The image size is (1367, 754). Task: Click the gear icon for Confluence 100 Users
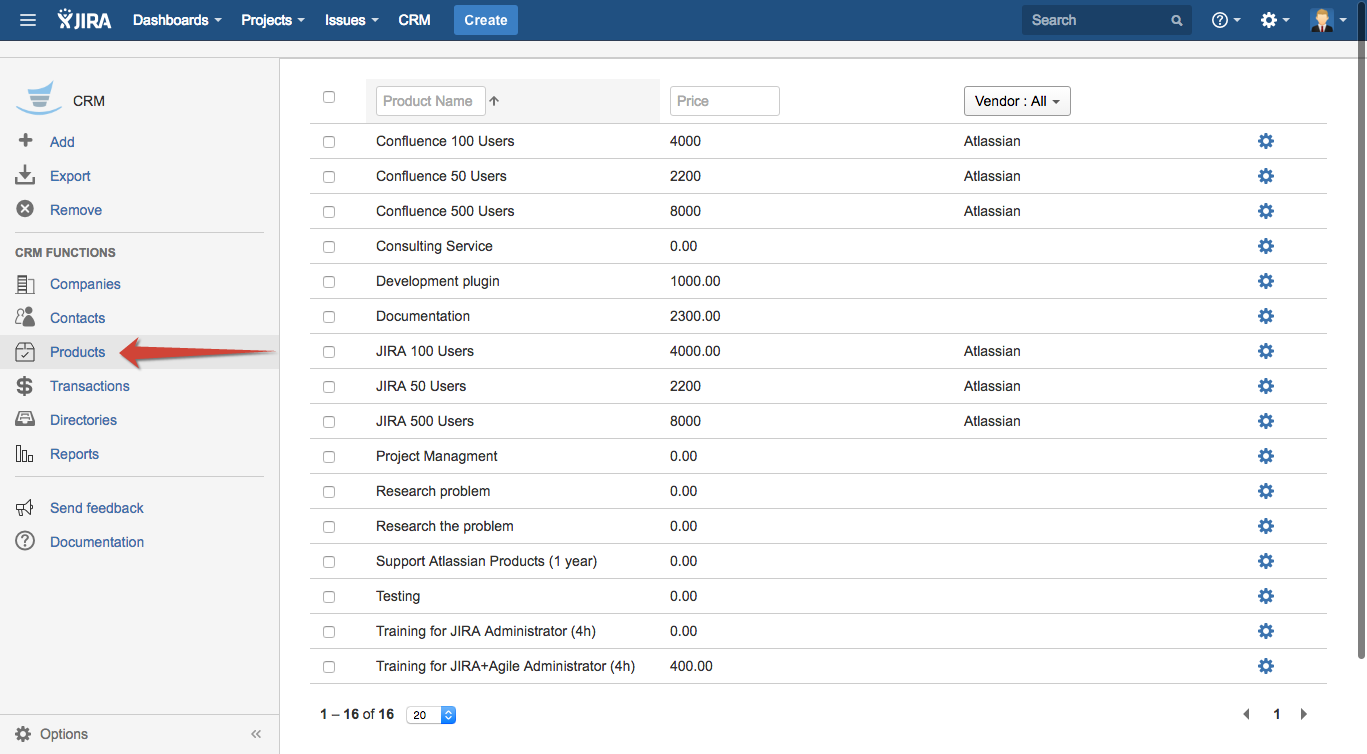click(1265, 141)
